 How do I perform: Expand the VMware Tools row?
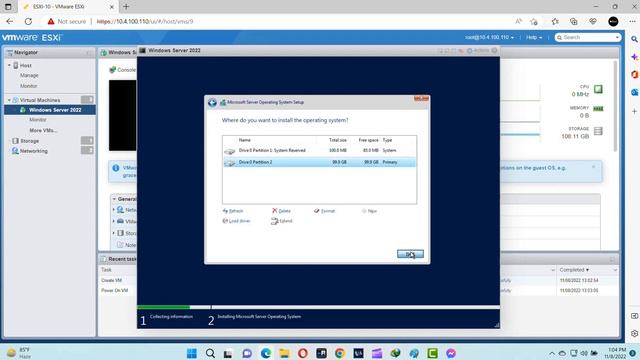coord(114,221)
